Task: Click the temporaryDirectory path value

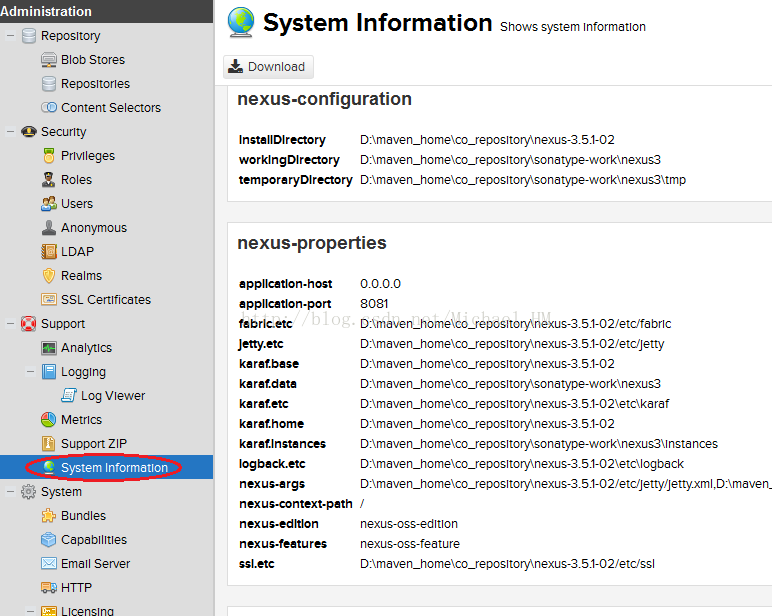Action: pyautogui.click(x=523, y=180)
